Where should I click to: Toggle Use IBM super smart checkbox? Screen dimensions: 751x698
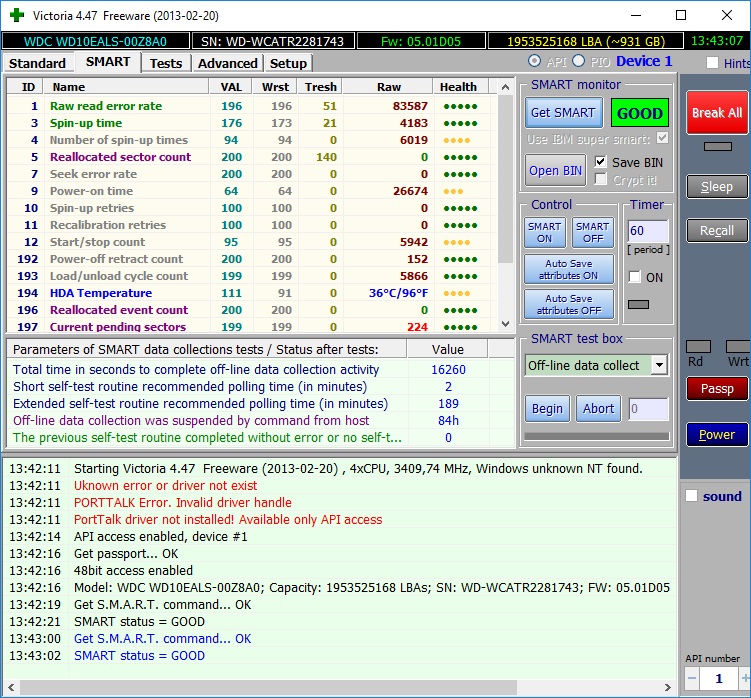[662, 138]
